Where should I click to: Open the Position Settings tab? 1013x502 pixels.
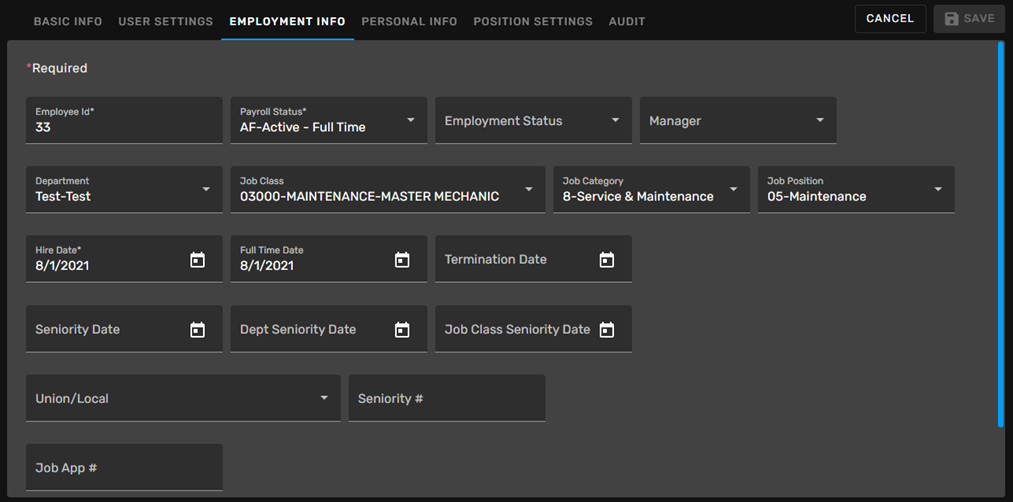533,21
